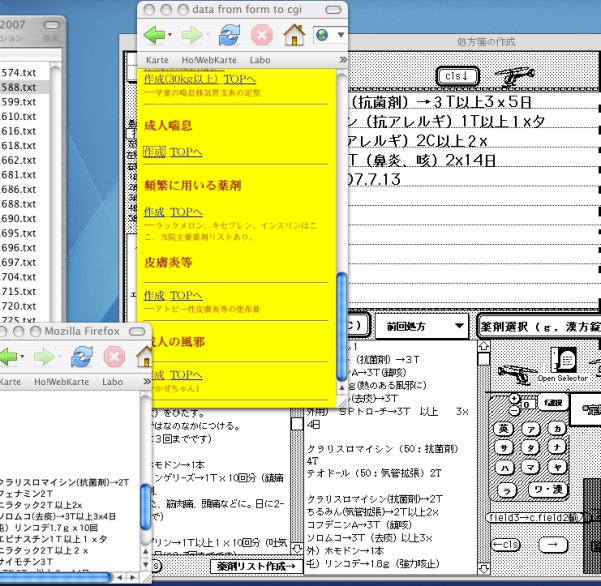Screen dimensions: 601x586
Task: Click Firefox window horizontal scrollbar thumb
Action: click(x=54, y=577)
